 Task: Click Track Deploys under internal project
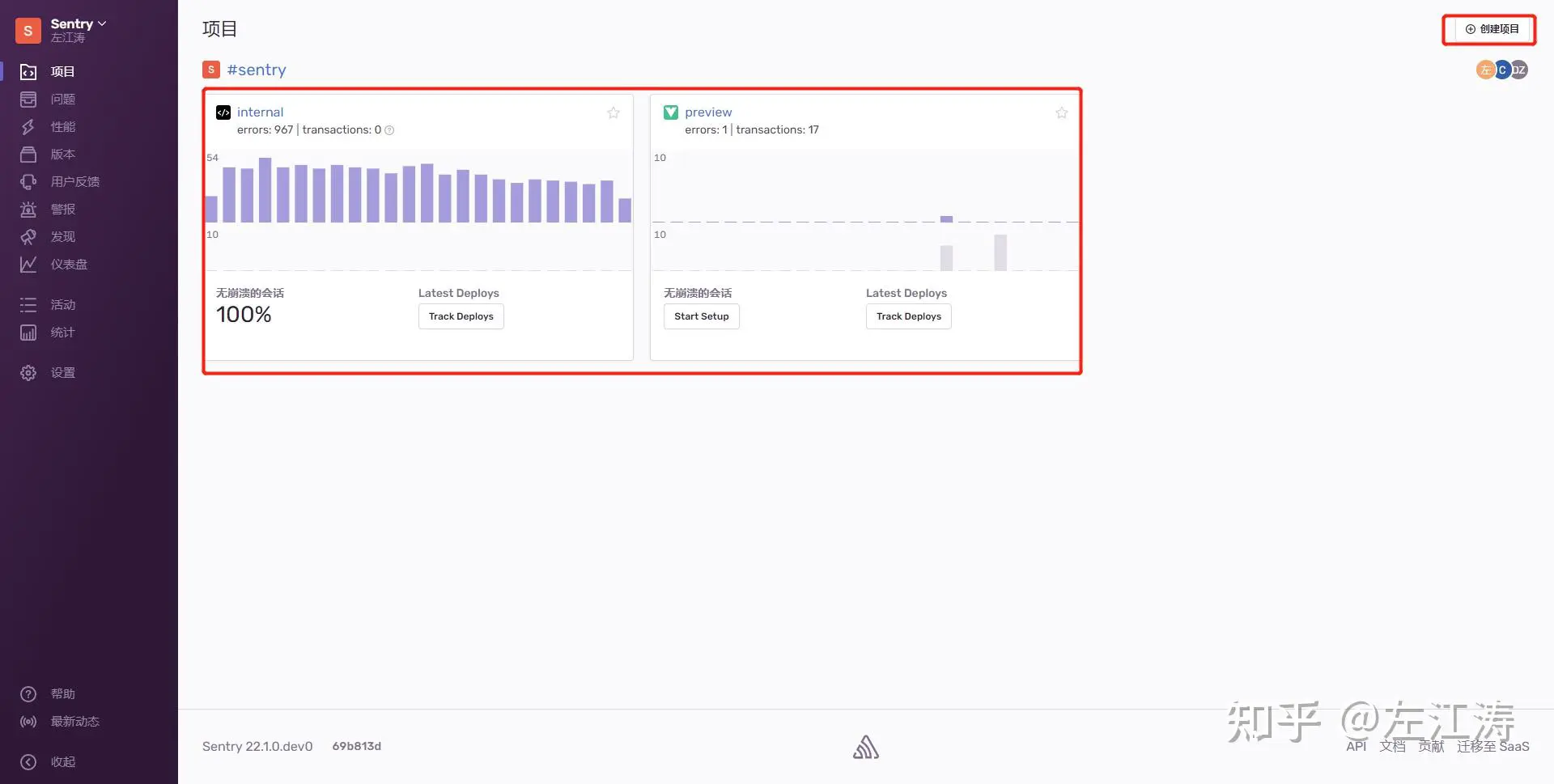tap(461, 316)
